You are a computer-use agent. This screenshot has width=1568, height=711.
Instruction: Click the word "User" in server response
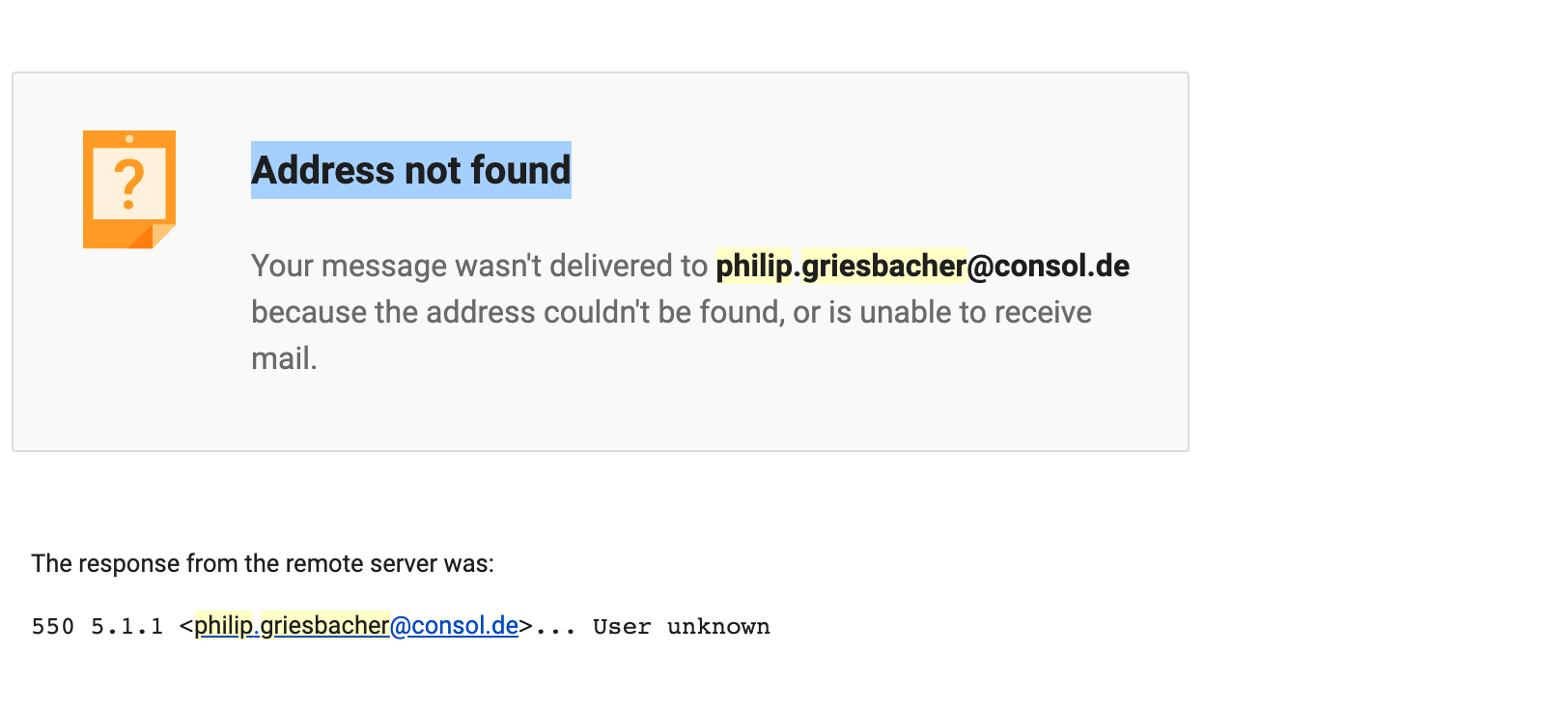point(621,627)
